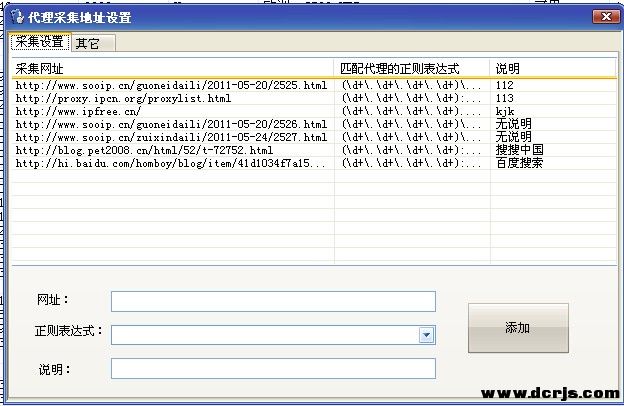
Task: Click into the 网址 input field
Action: point(273,301)
